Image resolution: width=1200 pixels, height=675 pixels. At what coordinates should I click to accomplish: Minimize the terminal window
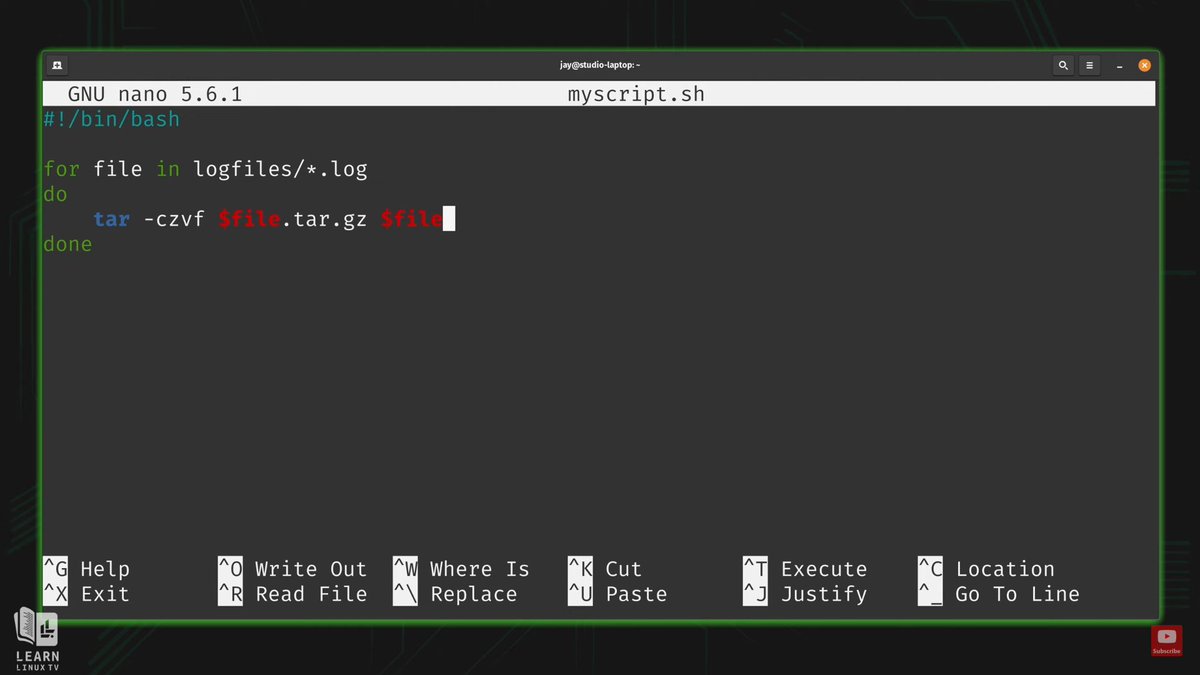click(x=1120, y=66)
